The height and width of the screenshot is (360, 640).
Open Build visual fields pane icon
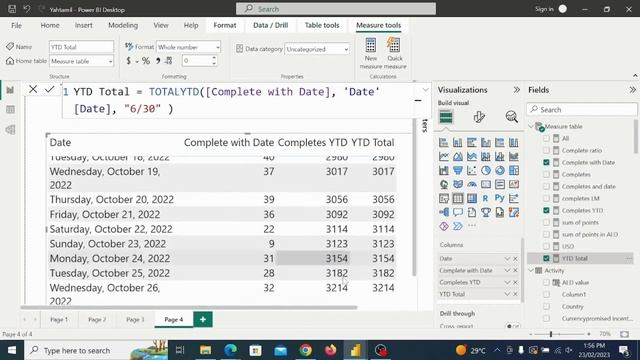pos(446,118)
